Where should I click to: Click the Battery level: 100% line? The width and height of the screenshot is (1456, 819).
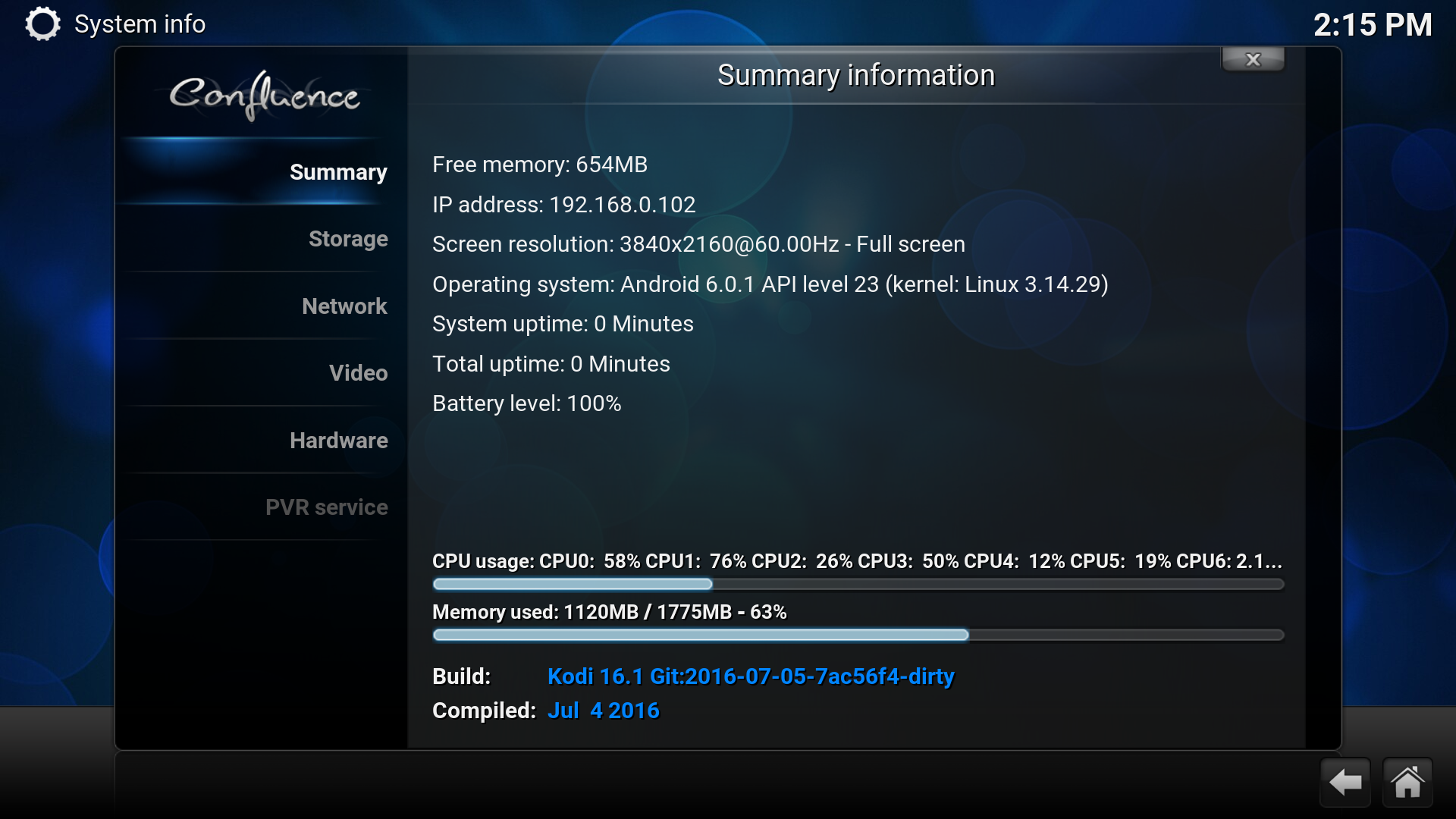(527, 403)
